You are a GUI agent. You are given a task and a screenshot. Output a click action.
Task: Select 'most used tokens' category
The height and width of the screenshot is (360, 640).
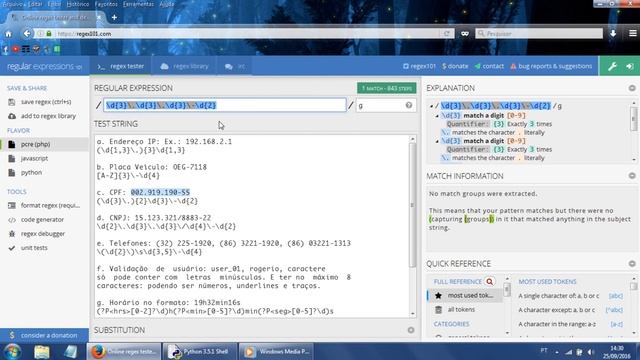click(465, 295)
